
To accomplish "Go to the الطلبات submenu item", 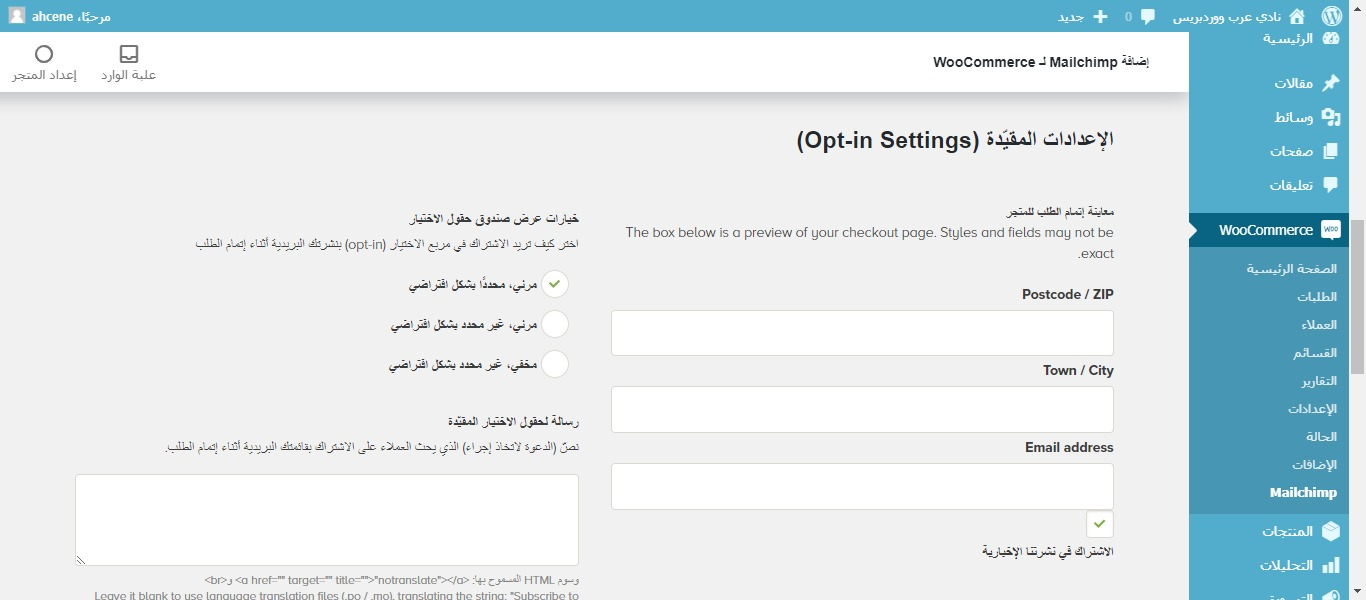I will [1316, 297].
